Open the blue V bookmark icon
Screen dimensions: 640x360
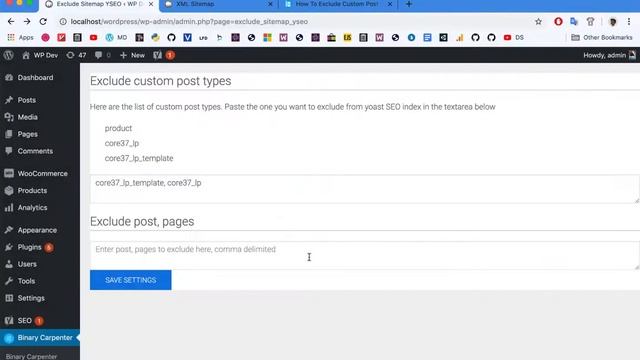point(187,38)
